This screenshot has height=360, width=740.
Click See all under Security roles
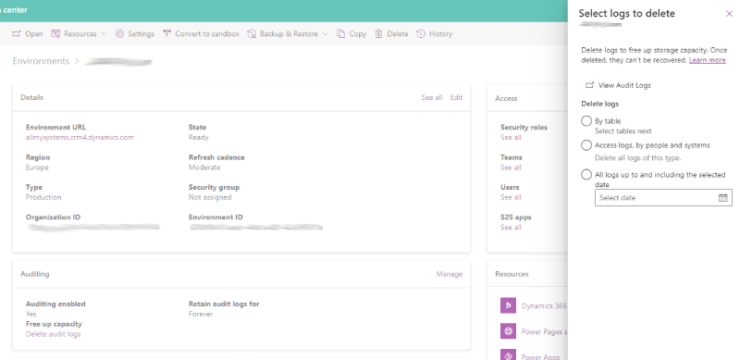511,137
